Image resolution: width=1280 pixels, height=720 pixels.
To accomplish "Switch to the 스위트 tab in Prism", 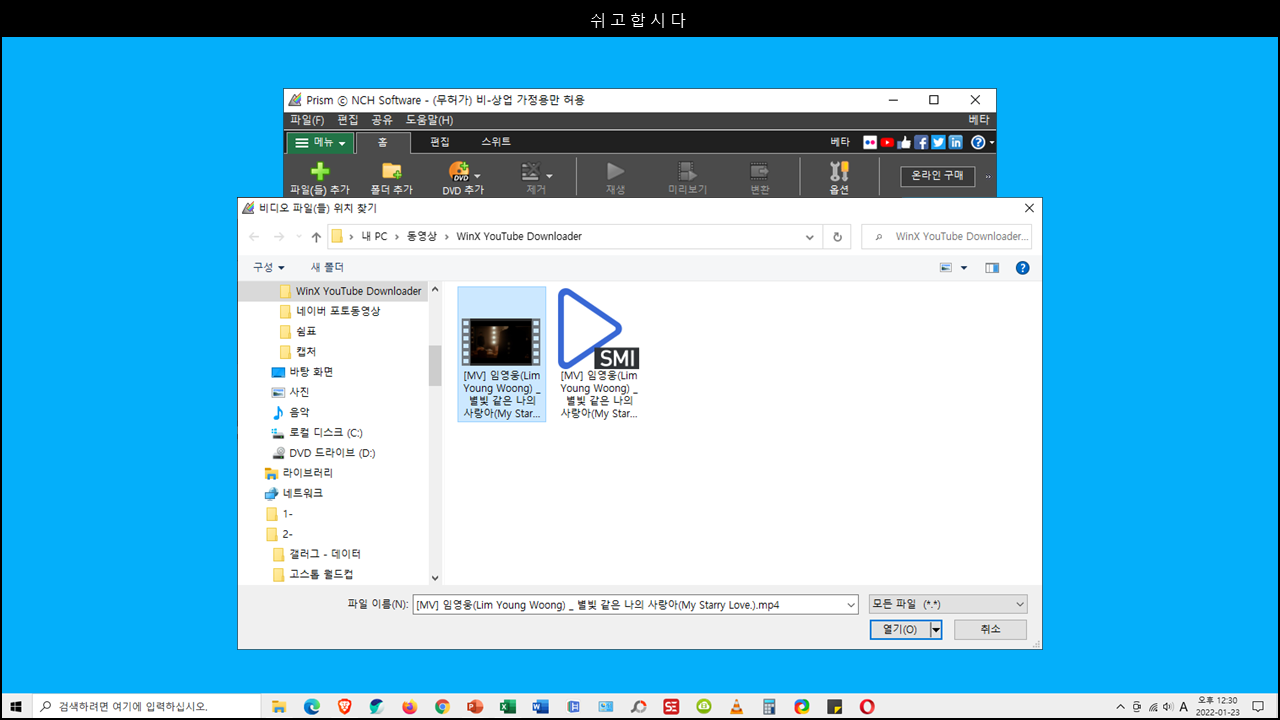I will 495,142.
